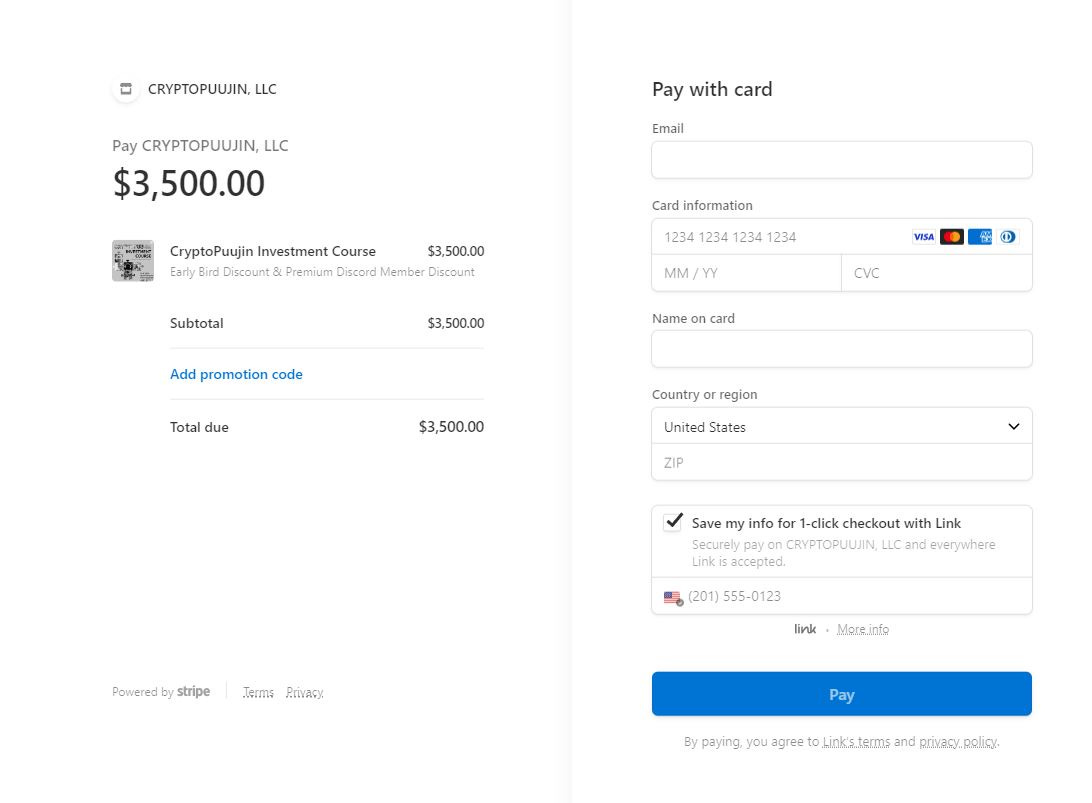Click the MM / YY expiry field
Viewport: 1092px width, 803px height.
(746, 273)
